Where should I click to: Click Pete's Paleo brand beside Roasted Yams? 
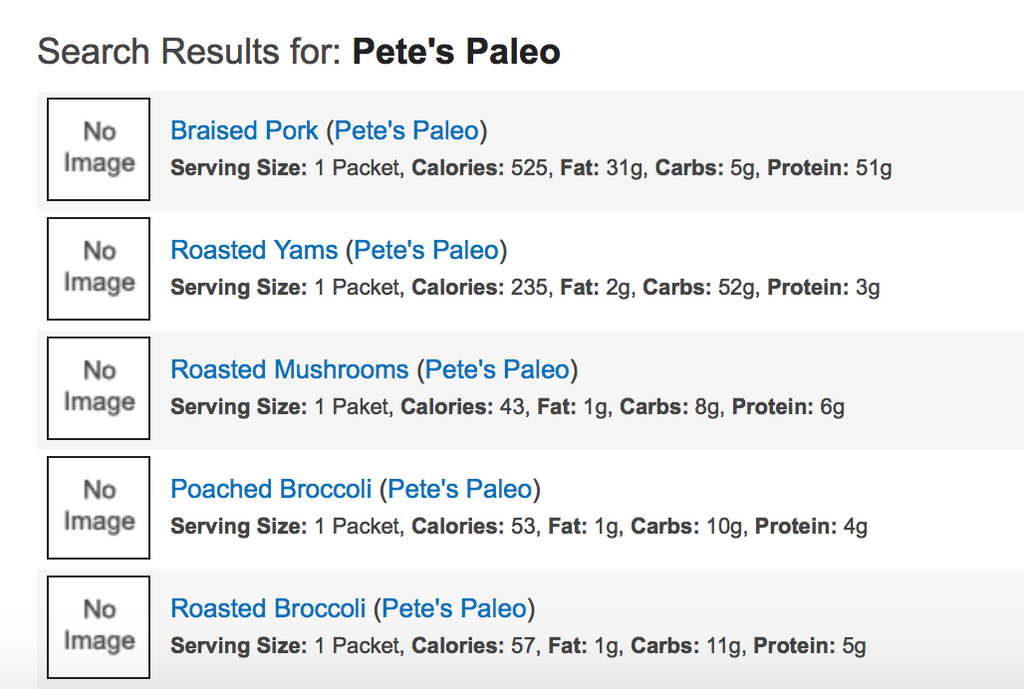(426, 250)
